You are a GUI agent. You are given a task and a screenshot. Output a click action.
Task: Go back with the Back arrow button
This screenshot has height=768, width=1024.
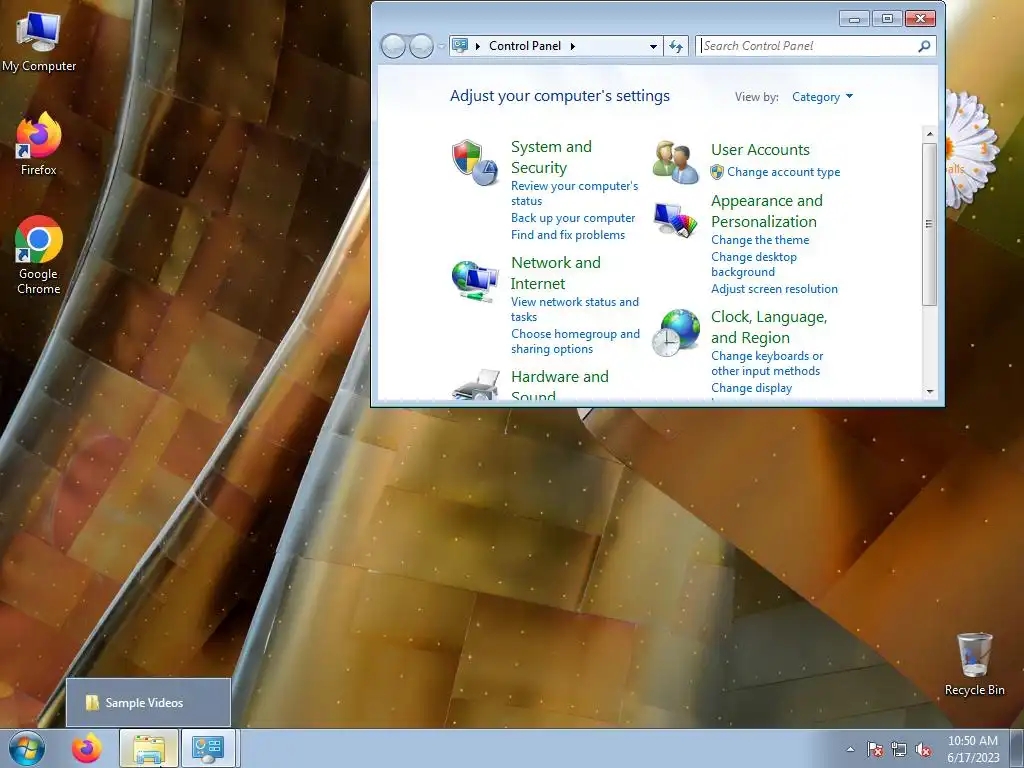point(393,46)
